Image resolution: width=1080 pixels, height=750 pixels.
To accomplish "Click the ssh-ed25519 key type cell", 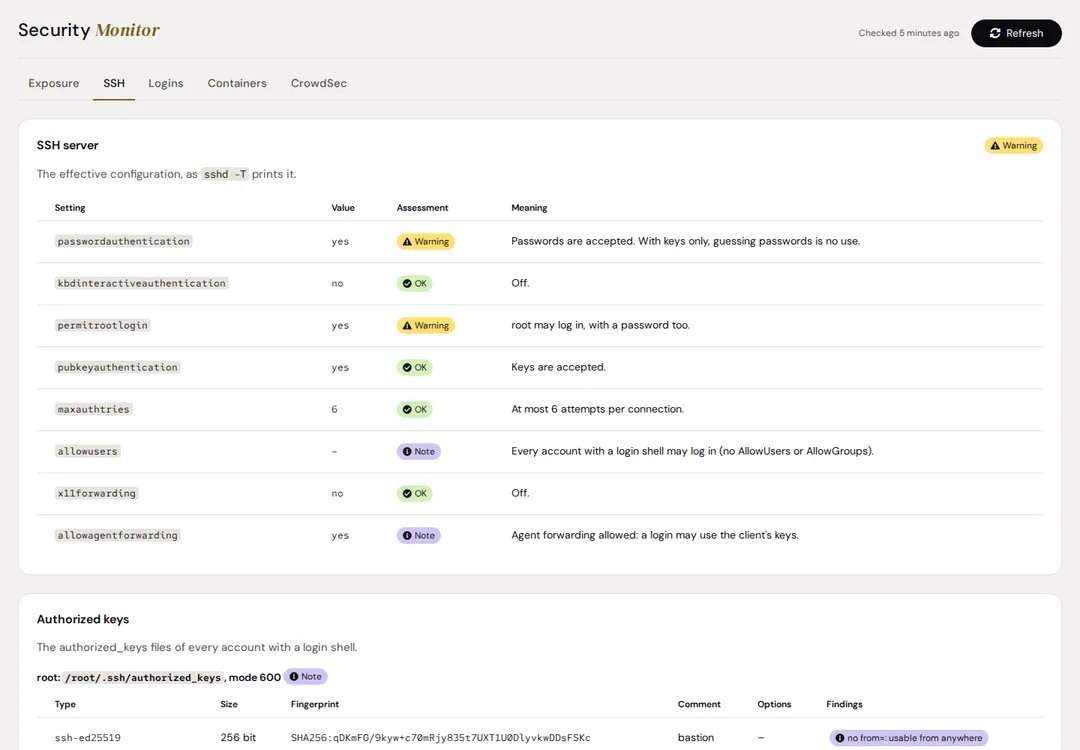I will (x=87, y=738).
